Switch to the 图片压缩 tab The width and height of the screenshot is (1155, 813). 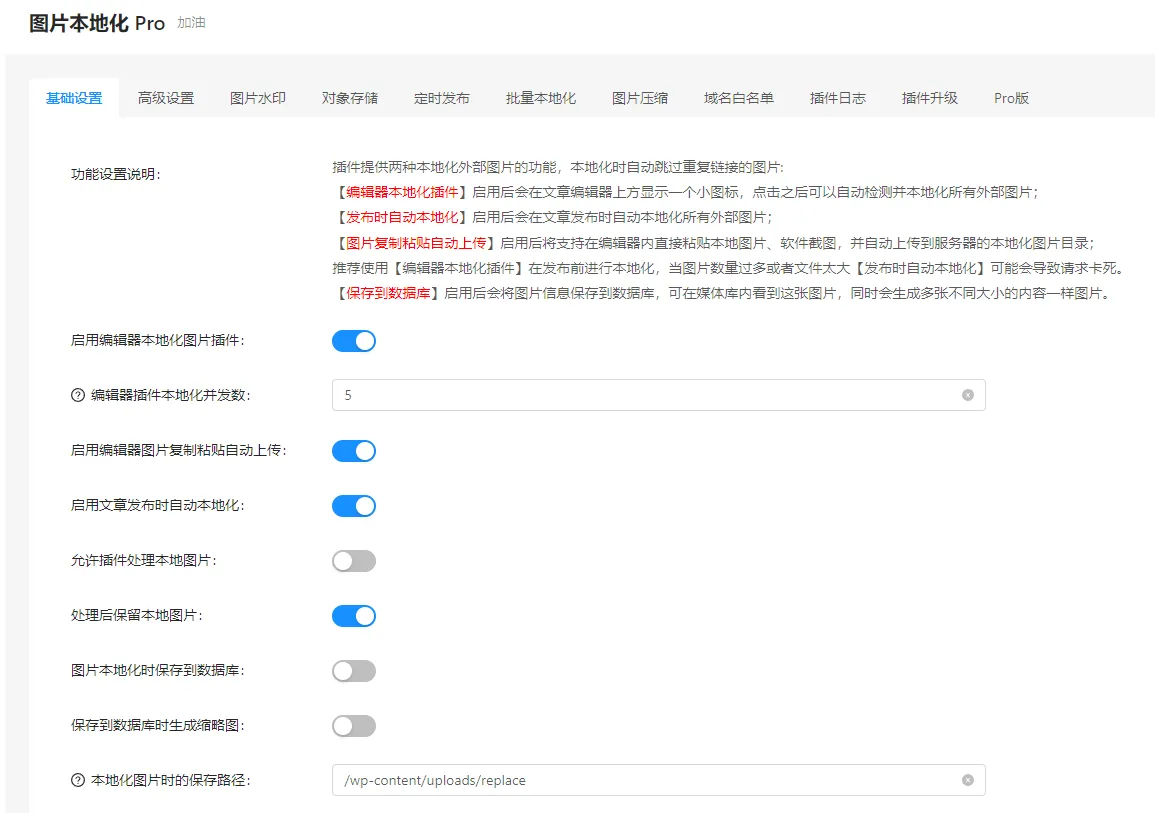(640, 98)
